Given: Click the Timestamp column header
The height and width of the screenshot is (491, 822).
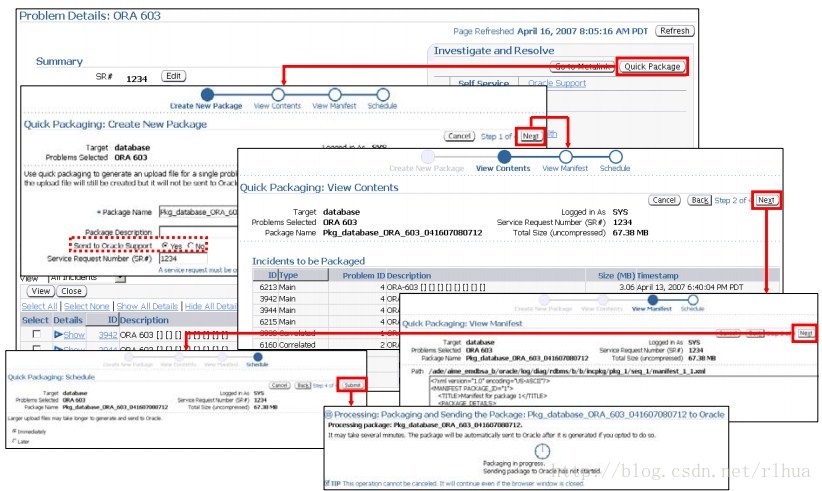Looking at the screenshot, I should tap(657, 275).
